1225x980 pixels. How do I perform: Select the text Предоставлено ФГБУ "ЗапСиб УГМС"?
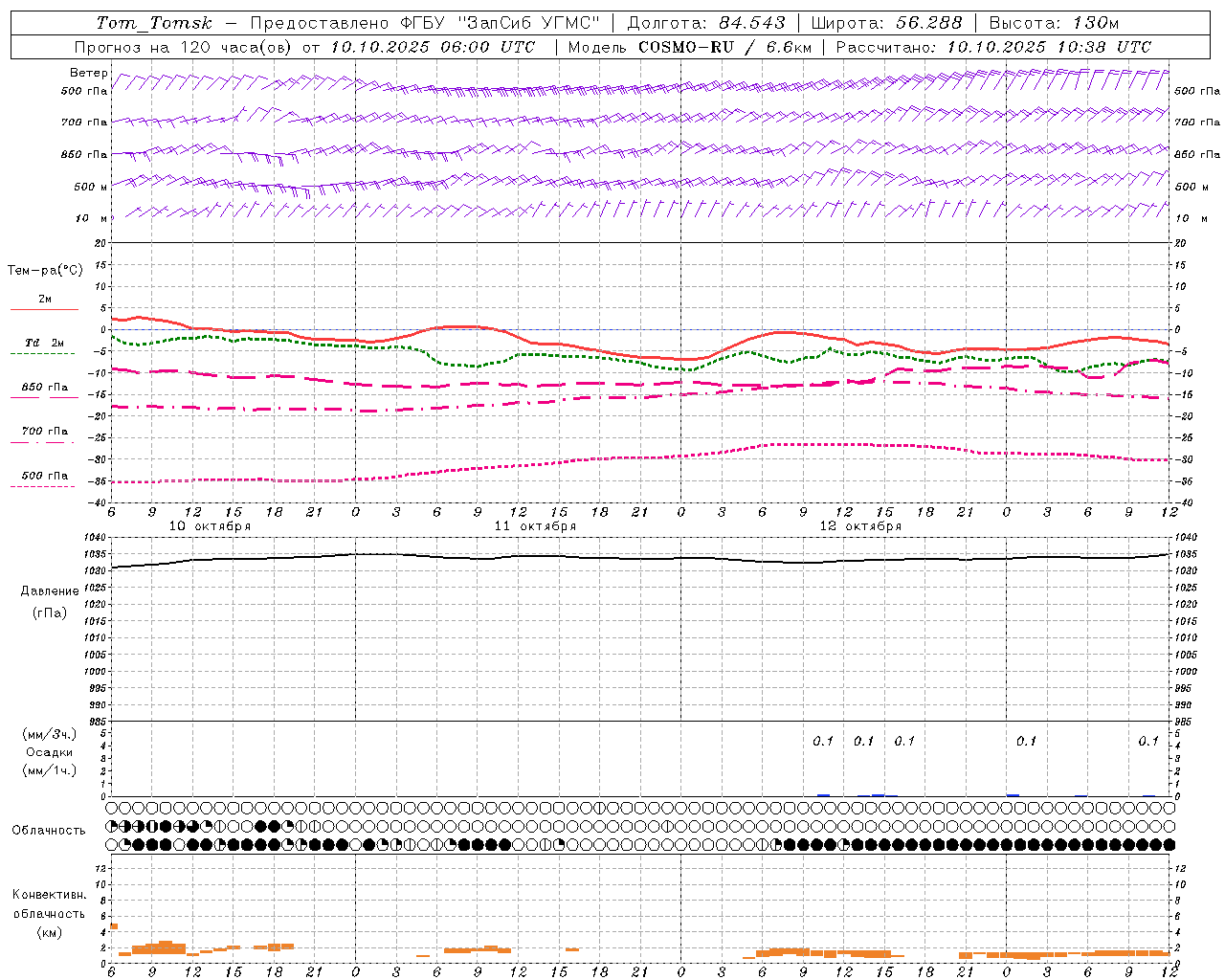(425, 23)
